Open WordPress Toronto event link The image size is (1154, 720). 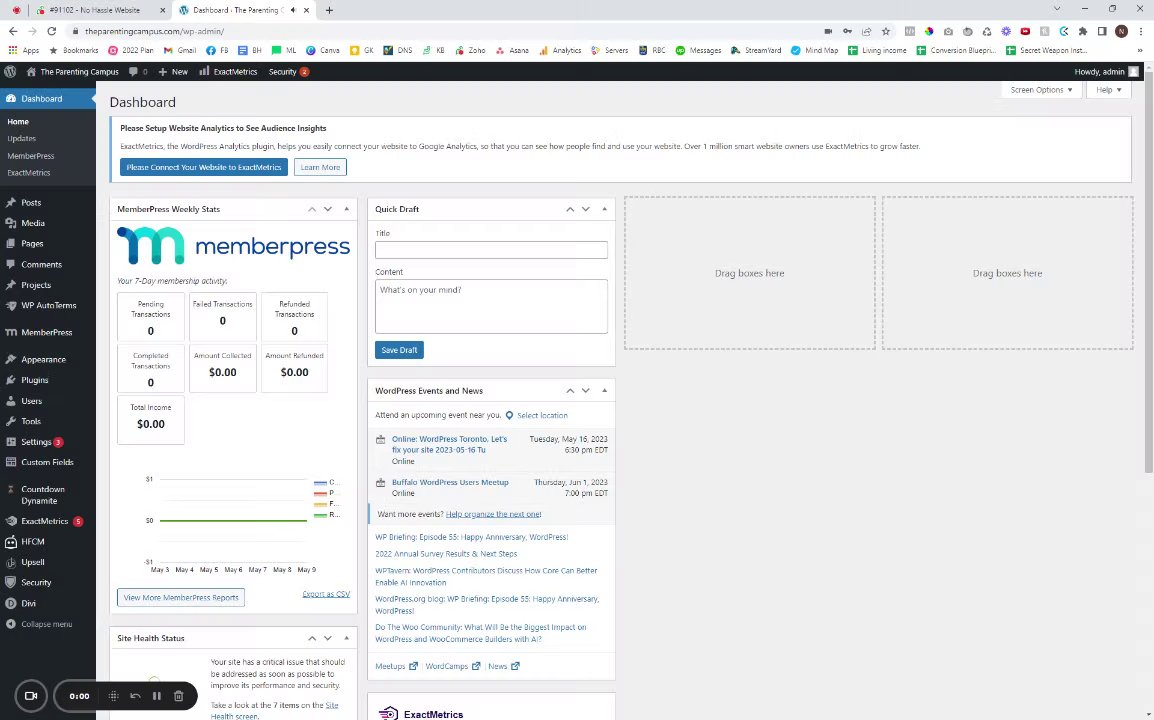[449, 444]
